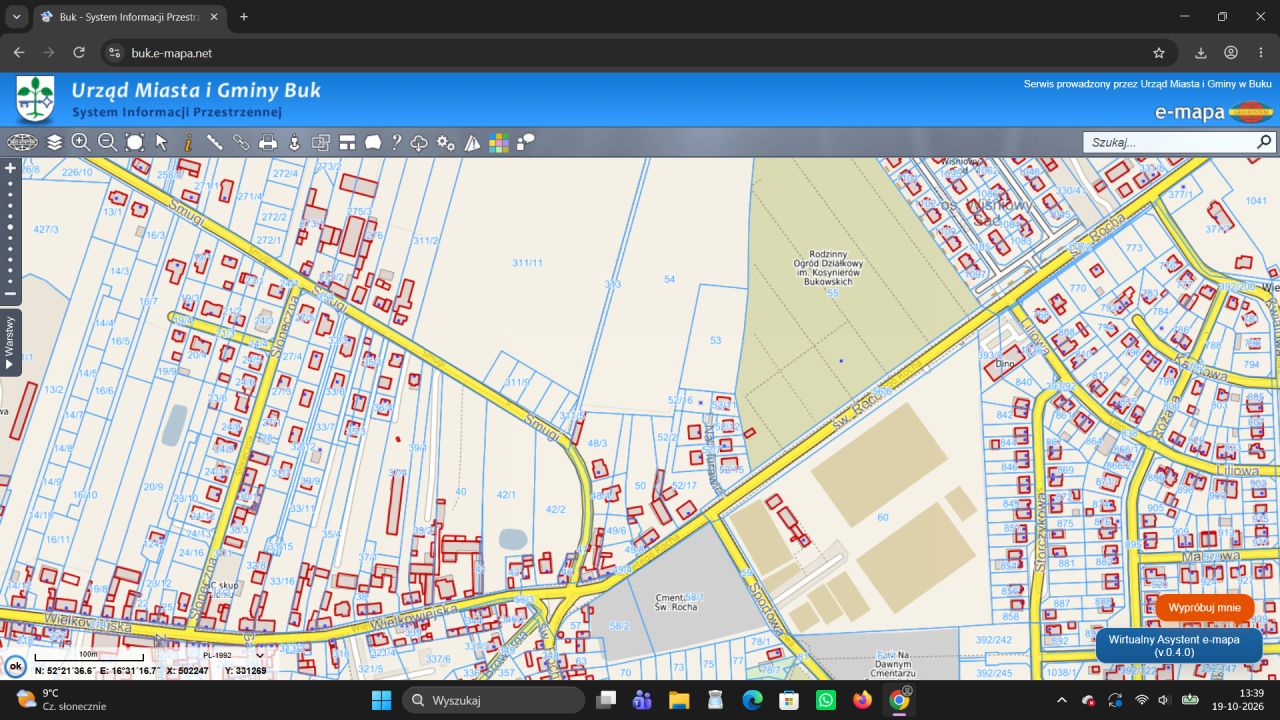Select the arrow pointer tool

point(161,142)
